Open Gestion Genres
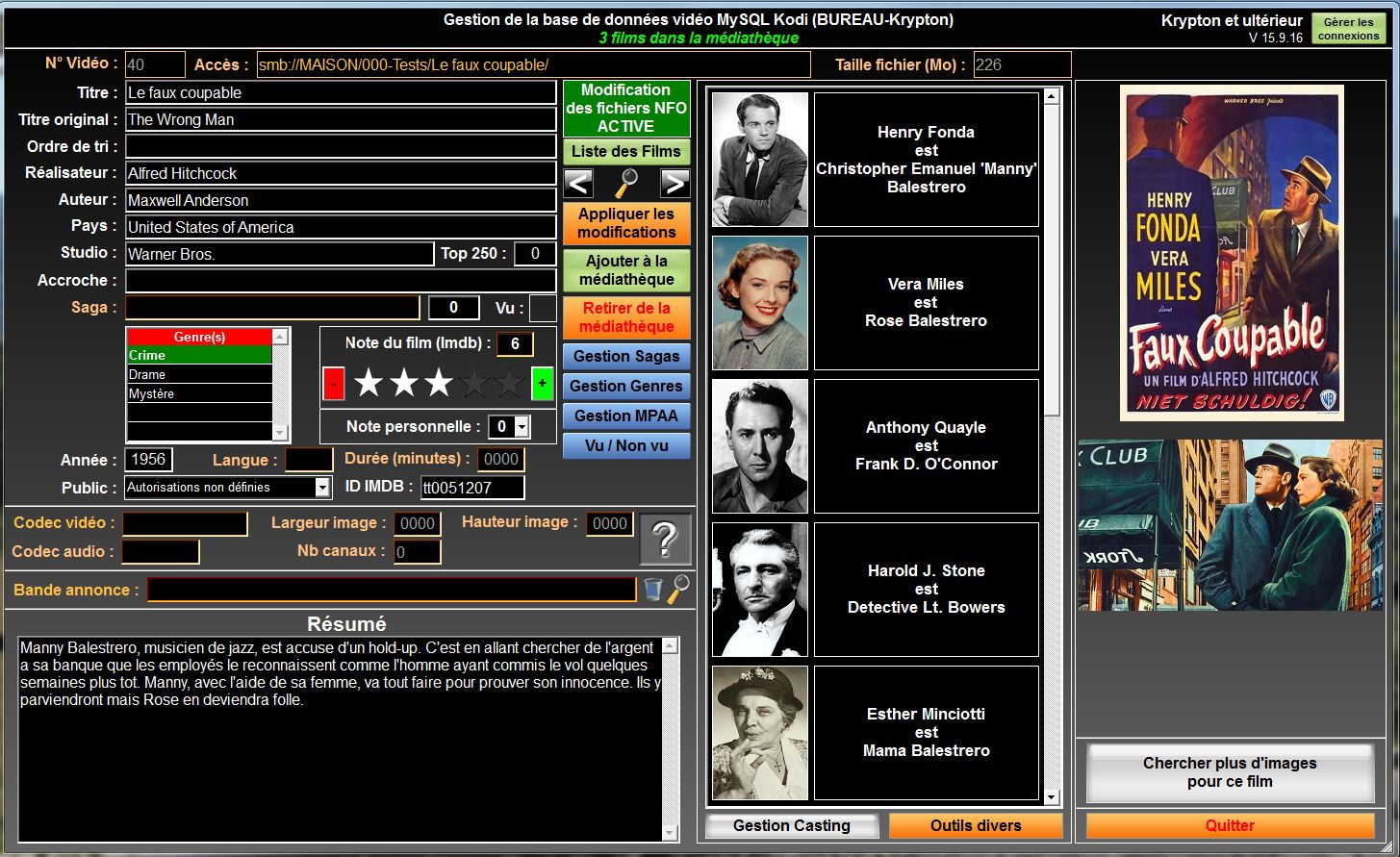Image resolution: width=1400 pixels, height=857 pixels. [626, 386]
